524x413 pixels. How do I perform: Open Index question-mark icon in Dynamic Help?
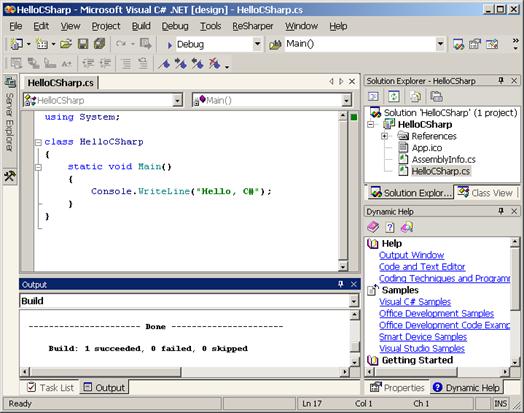pyautogui.click(x=390, y=227)
